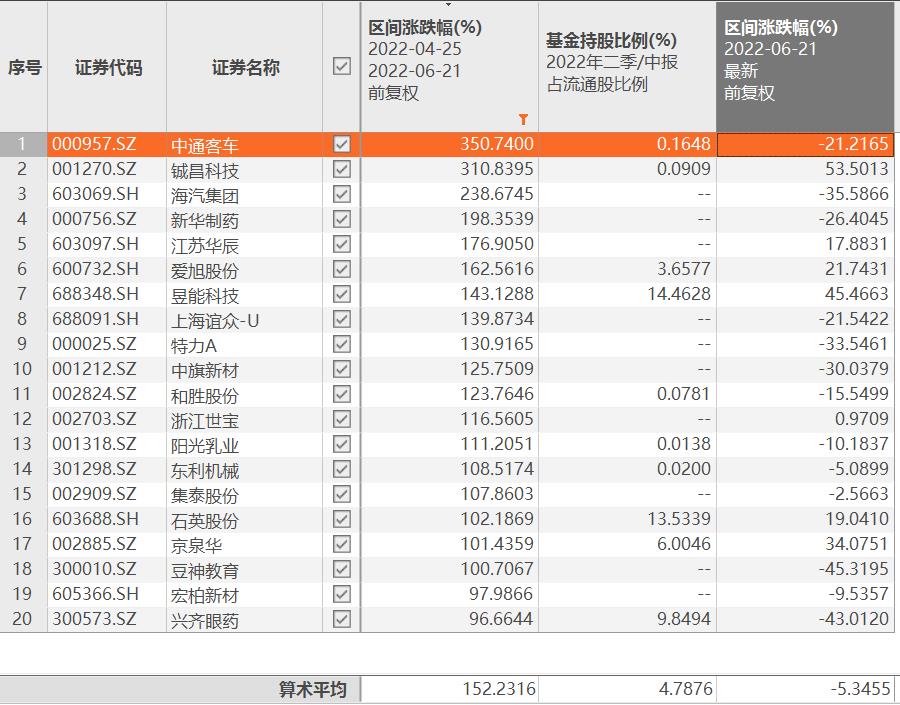Toggle the checkbox for 兴齐眼药
This screenshot has width=900, height=705.
coord(342,619)
